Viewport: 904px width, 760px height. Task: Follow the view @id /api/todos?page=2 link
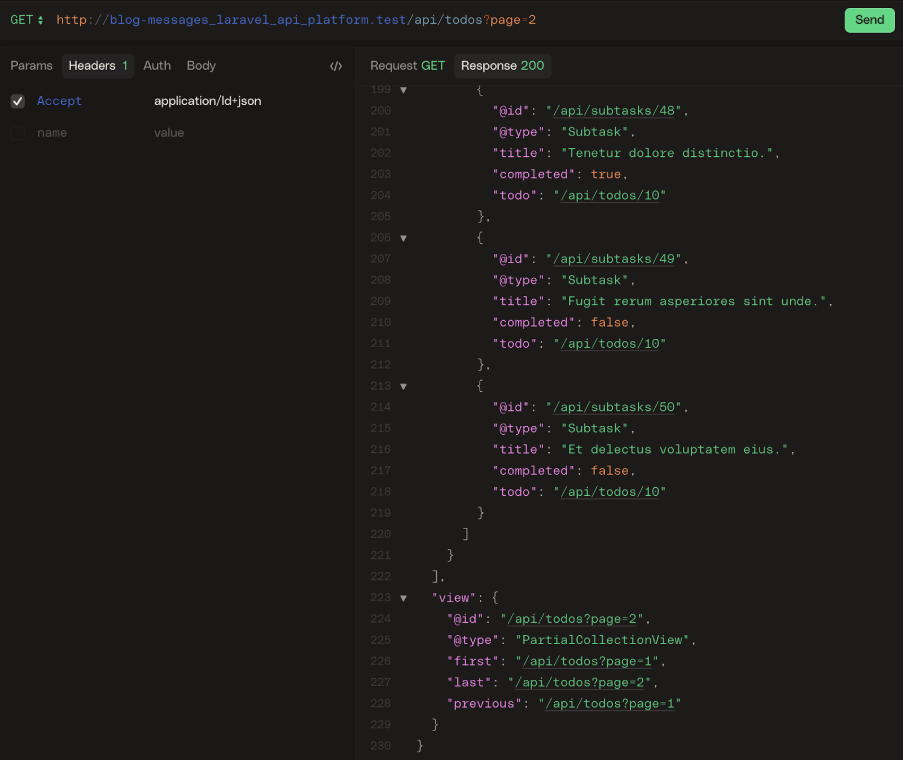click(572, 619)
